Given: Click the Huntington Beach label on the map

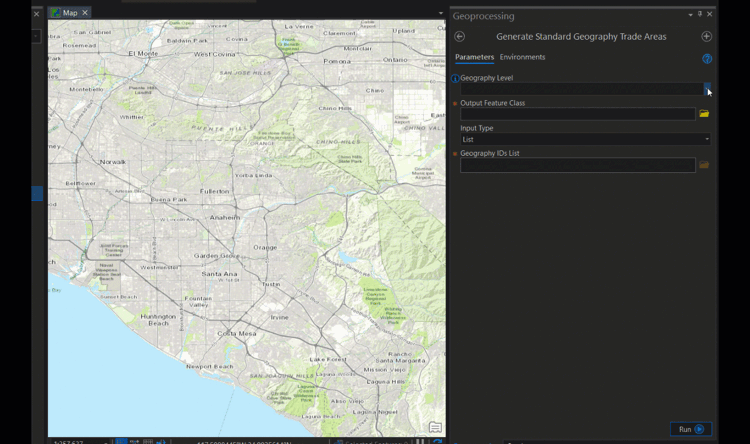Looking at the screenshot, I should click(158, 320).
